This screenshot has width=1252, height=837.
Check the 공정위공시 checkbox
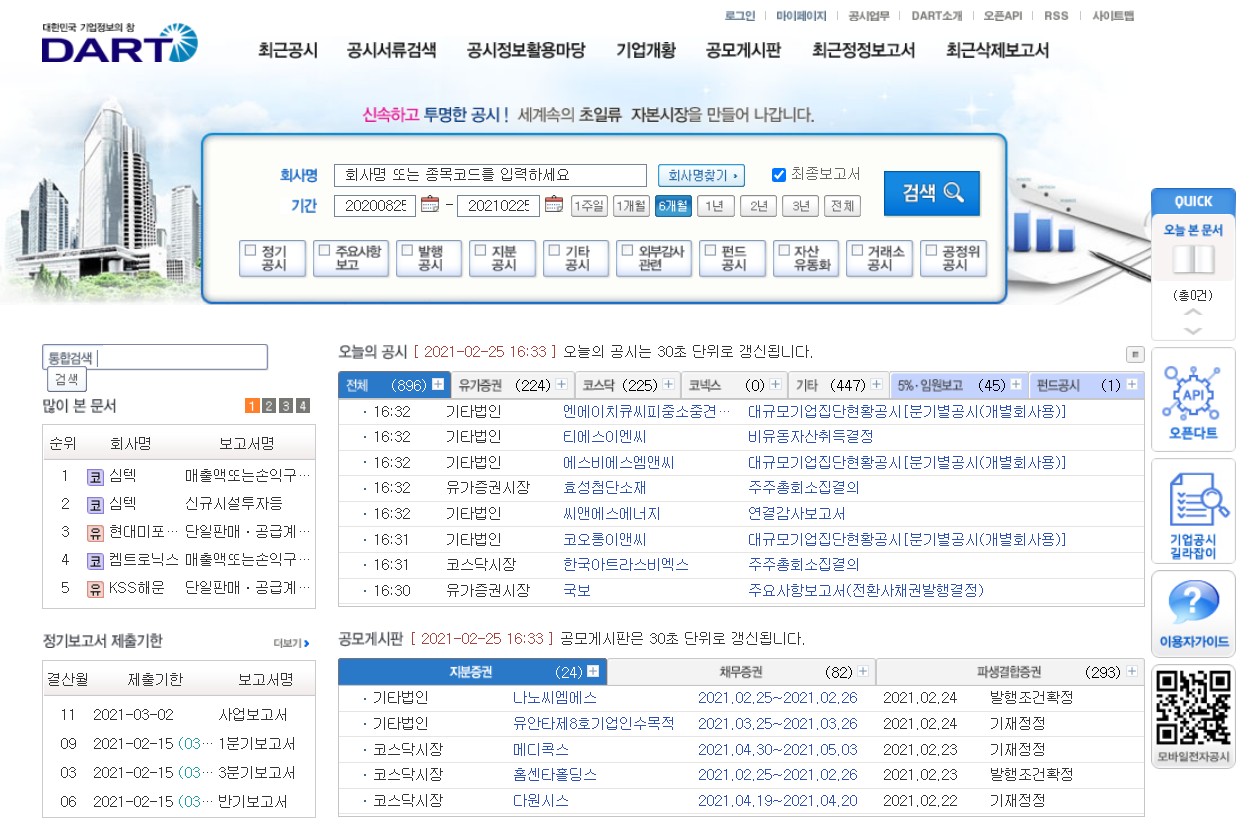931,251
